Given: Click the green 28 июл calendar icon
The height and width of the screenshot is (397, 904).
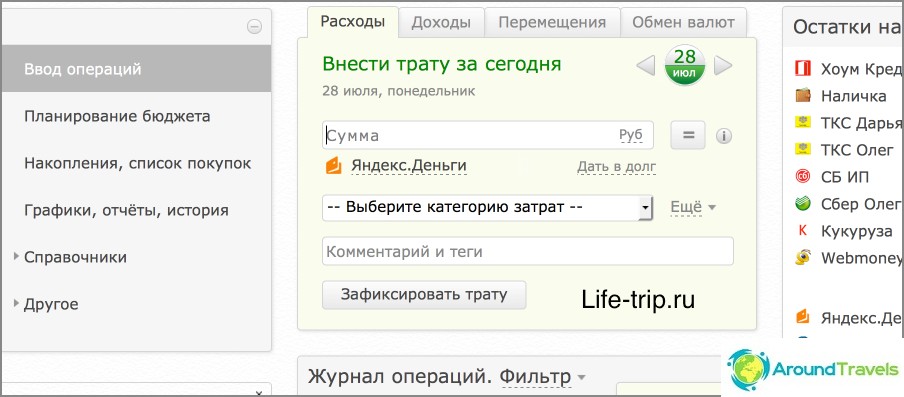Looking at the screenshot, I should (685, 65).
